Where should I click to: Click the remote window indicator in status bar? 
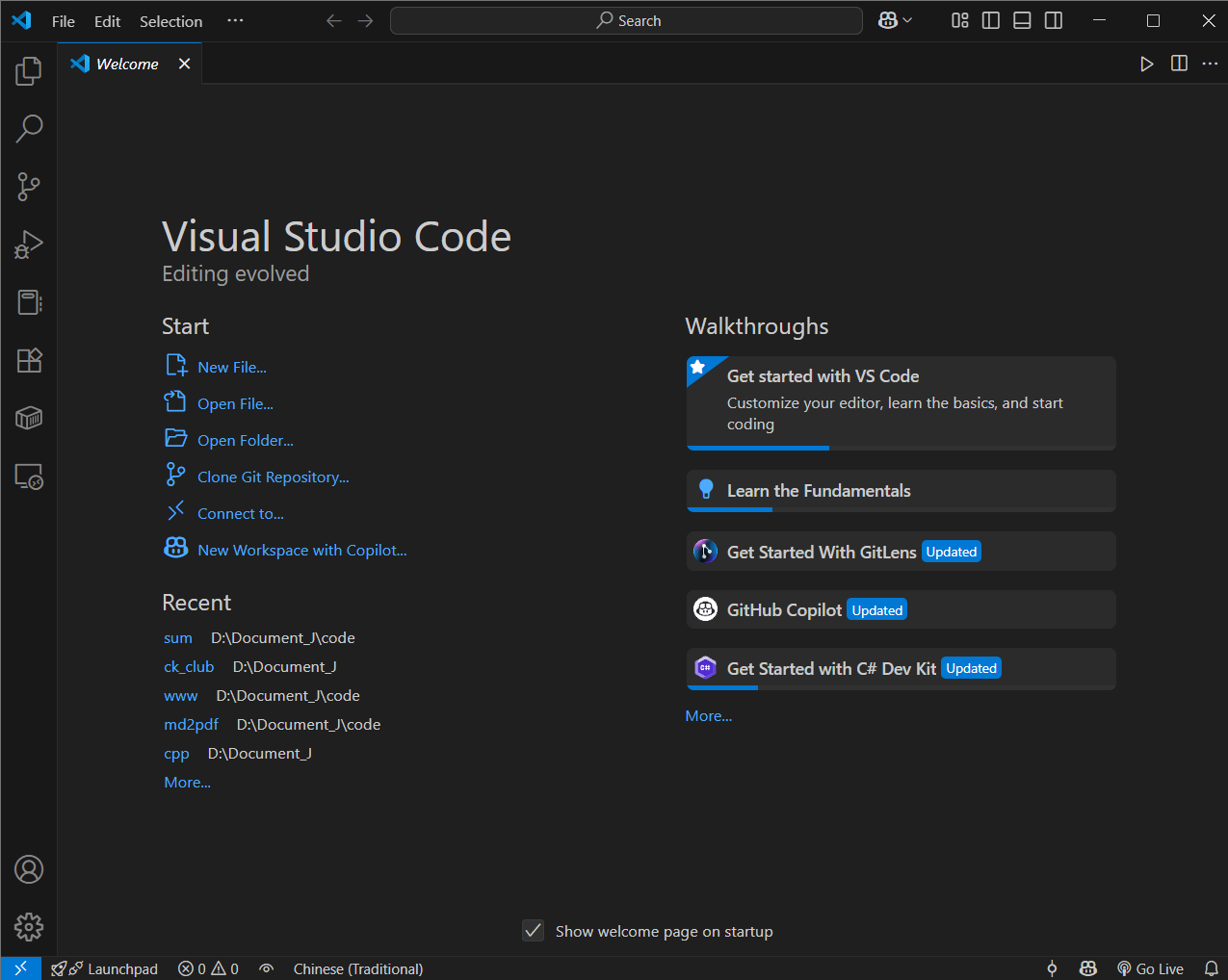[x=21, y=968]
